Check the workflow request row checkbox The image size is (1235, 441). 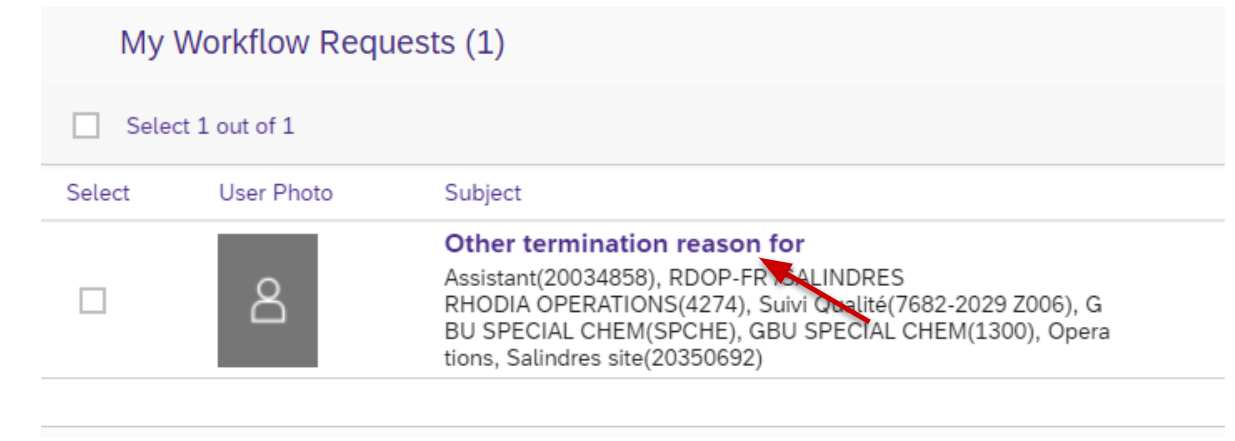(x=92, y=300)
